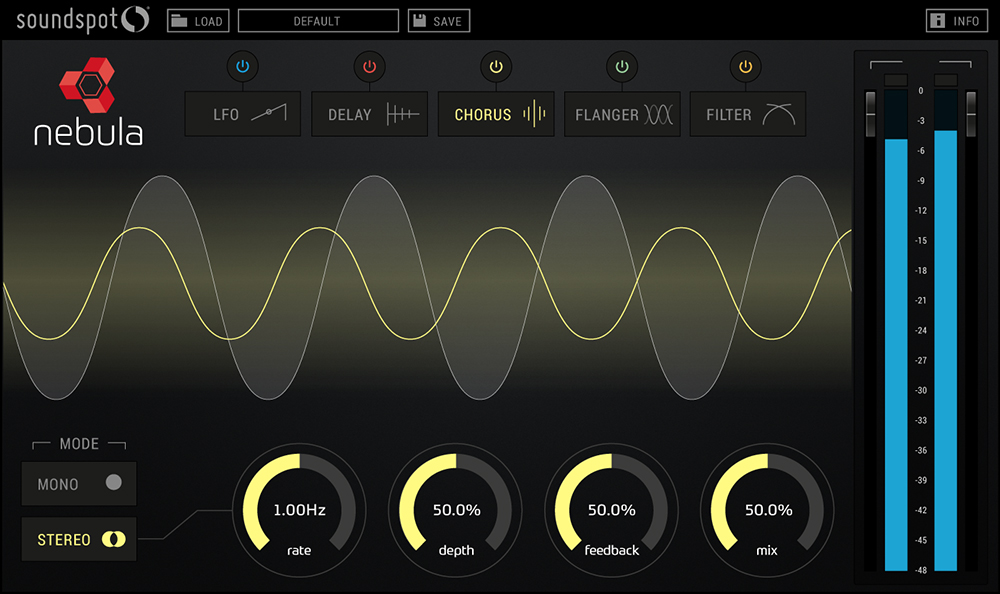Click the mix knob
Image resolution: width=1000 pixels, height=594 pixels.
tap(767, 510)
